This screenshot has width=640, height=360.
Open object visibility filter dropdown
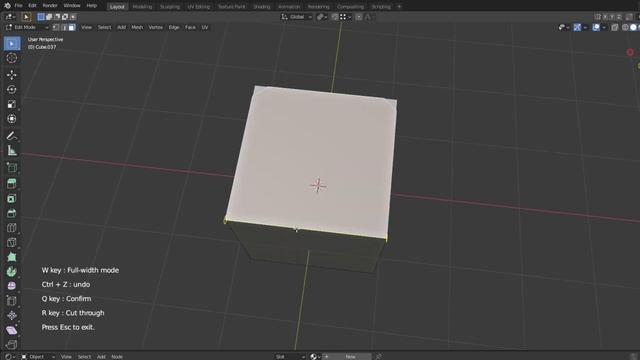point(564,27)
